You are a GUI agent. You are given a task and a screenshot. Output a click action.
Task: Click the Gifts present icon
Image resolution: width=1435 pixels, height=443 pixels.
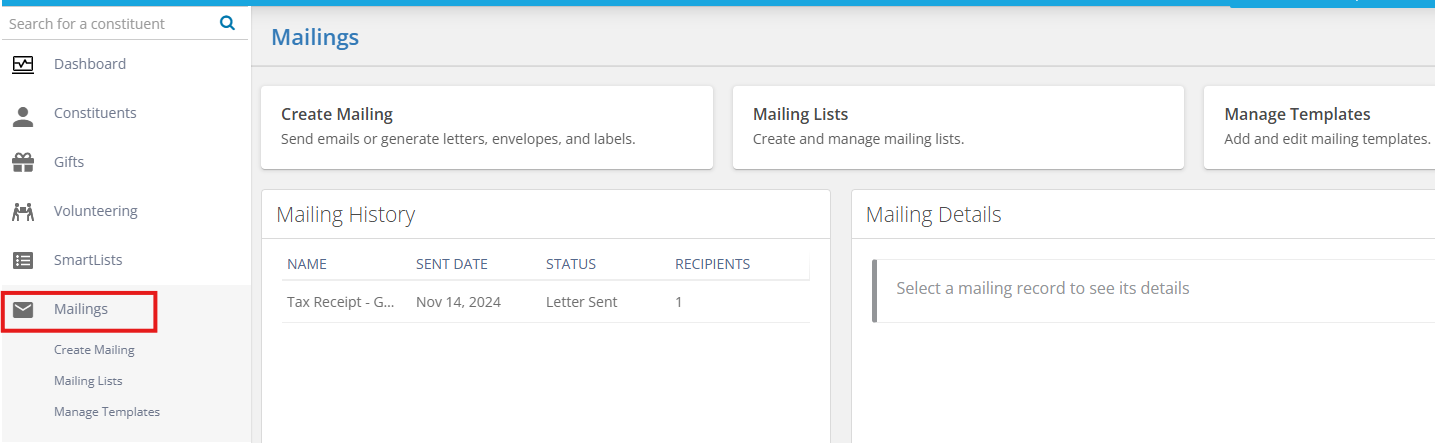(x=23, y=162)
